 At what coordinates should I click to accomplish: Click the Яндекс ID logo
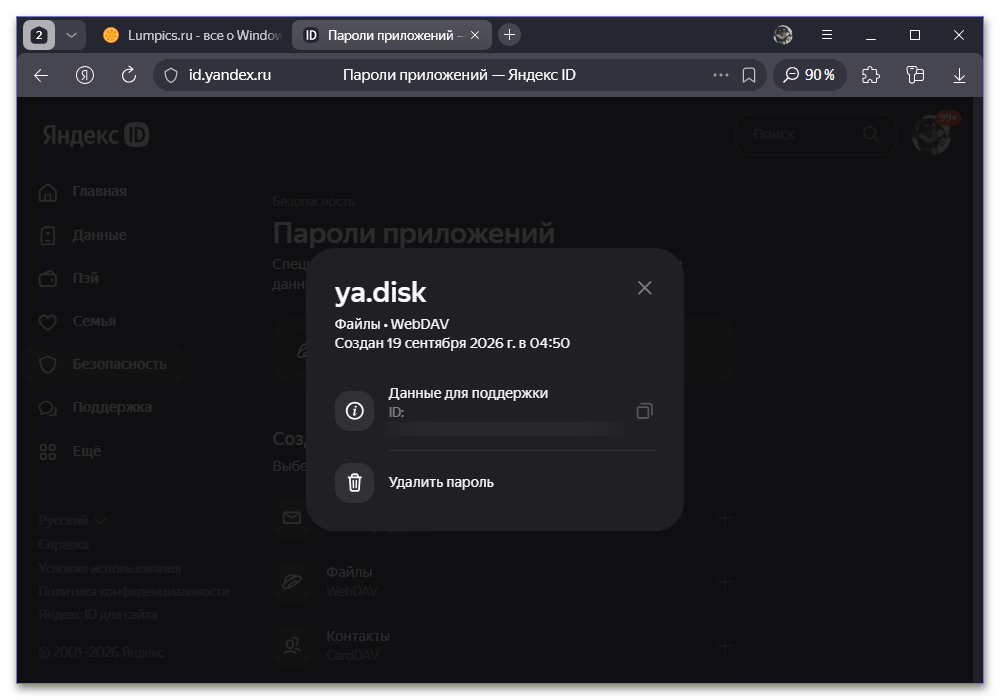coord(96,135)
